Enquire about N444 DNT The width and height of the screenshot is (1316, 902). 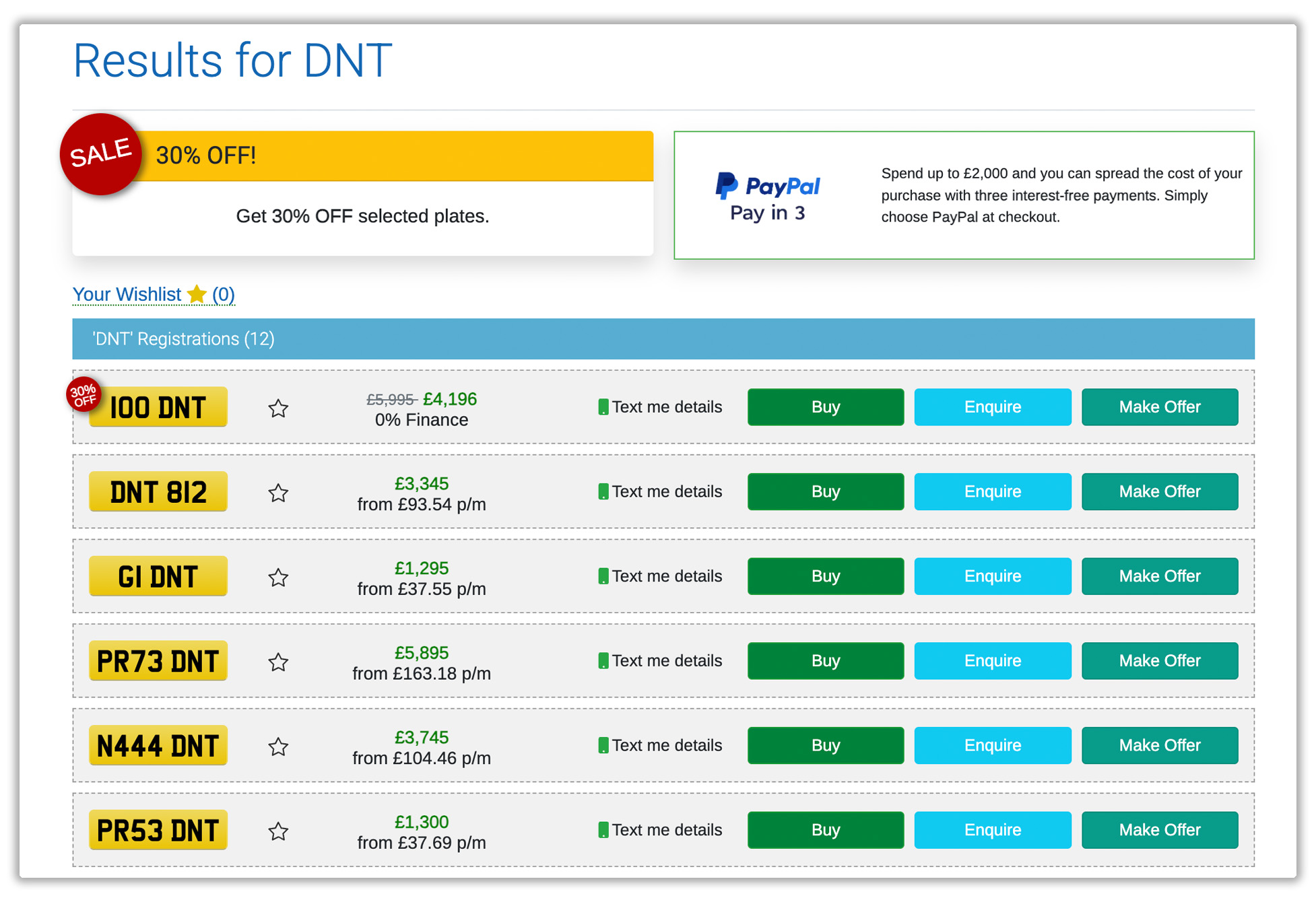[x=992, y=745]
